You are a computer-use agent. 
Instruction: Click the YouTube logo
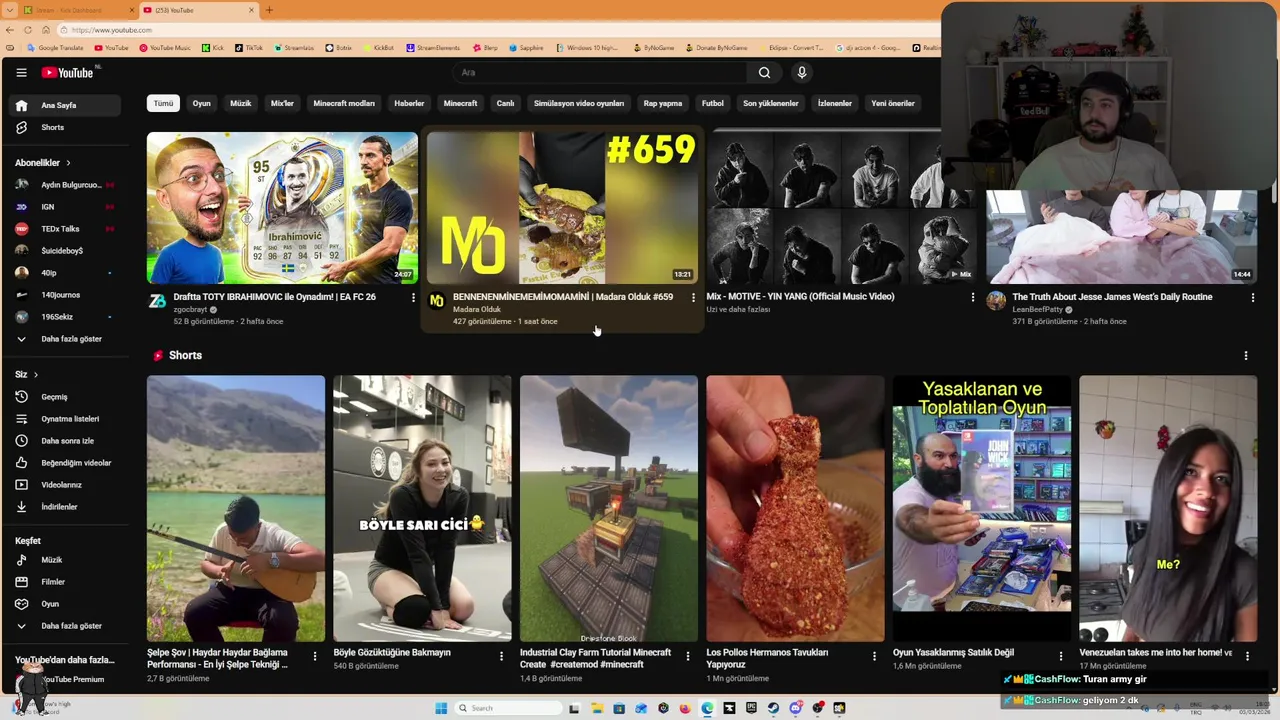67,72
